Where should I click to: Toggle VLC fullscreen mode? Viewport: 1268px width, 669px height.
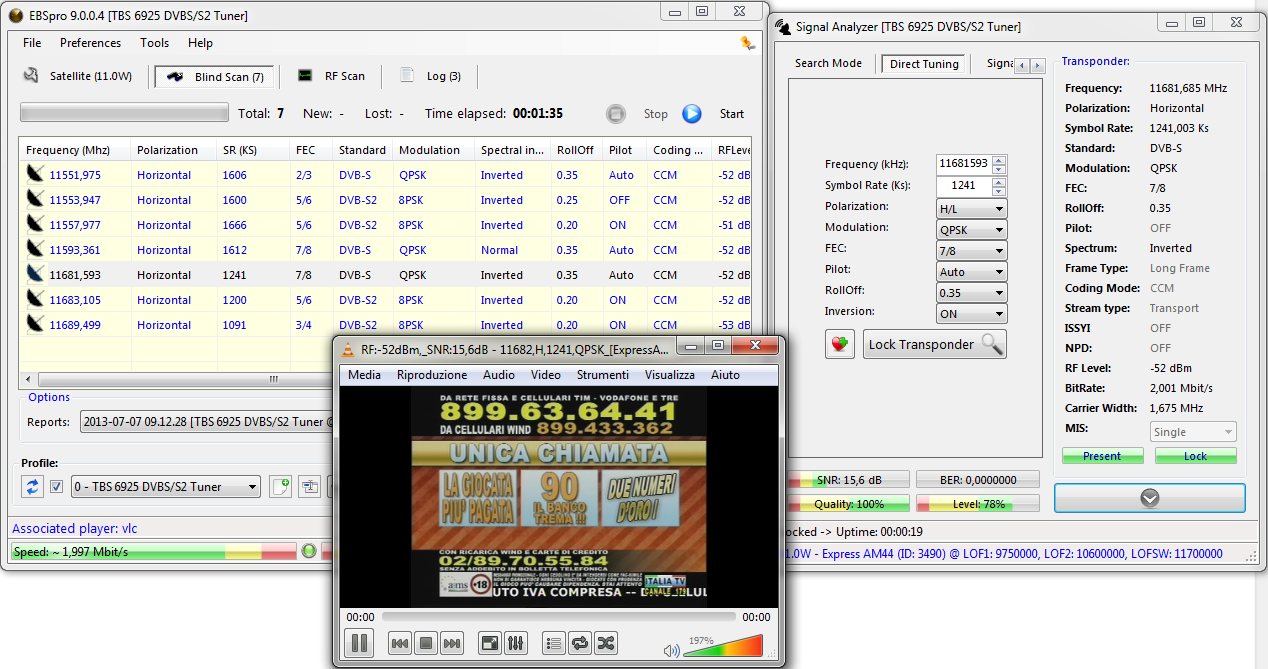[x=490, y=643]
